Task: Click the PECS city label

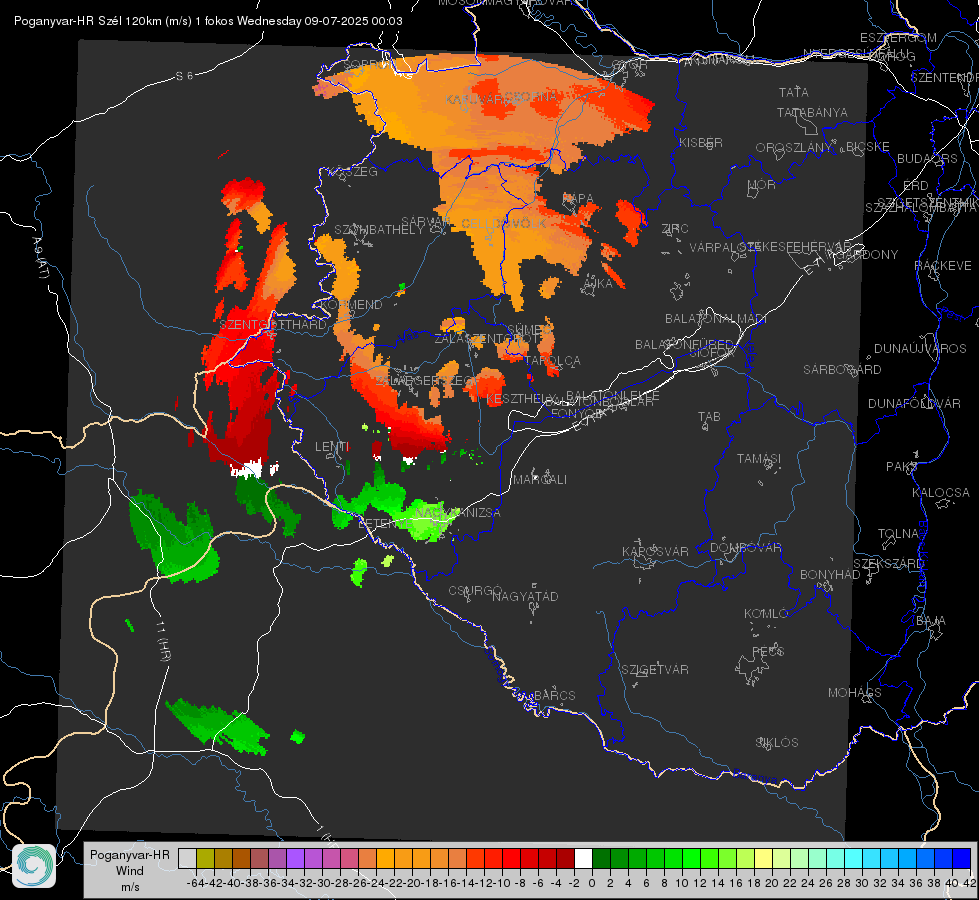Action: point(767,651)
